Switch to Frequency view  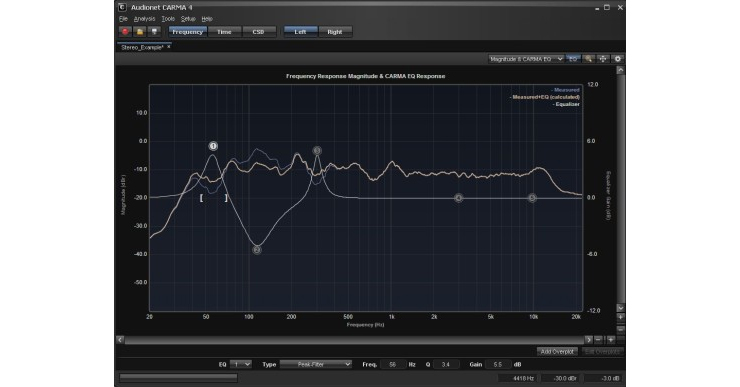187,32
